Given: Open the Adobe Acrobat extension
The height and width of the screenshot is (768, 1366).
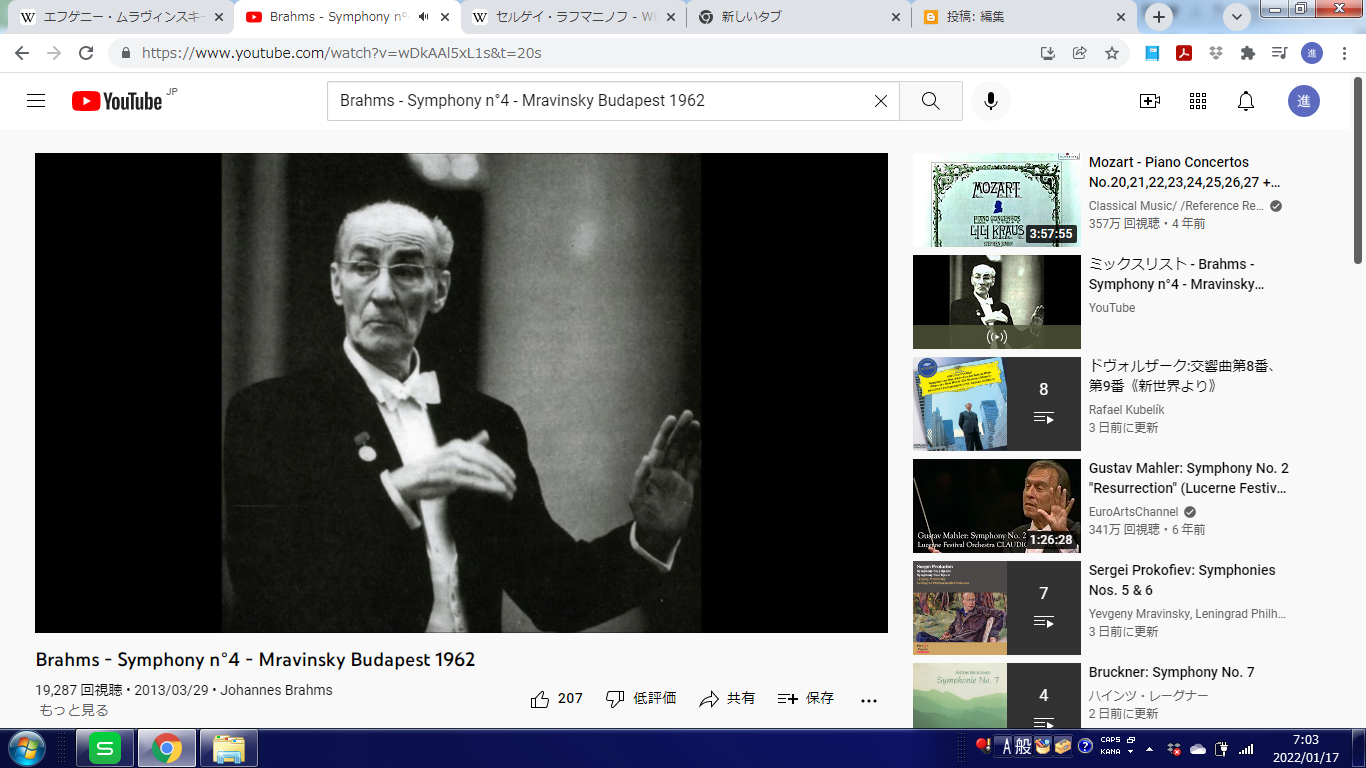Looking at the screenshot, I should coord(1184,53).
